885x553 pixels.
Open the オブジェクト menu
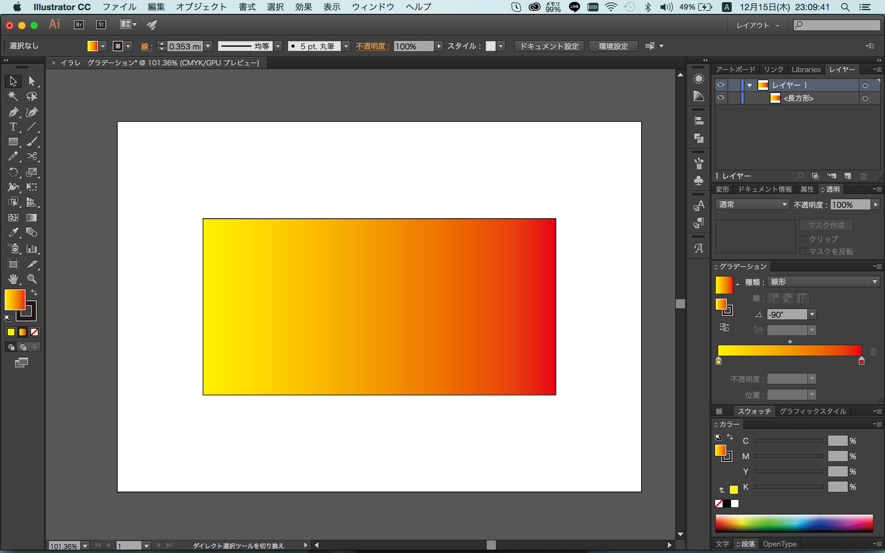(x=201, y=7)
